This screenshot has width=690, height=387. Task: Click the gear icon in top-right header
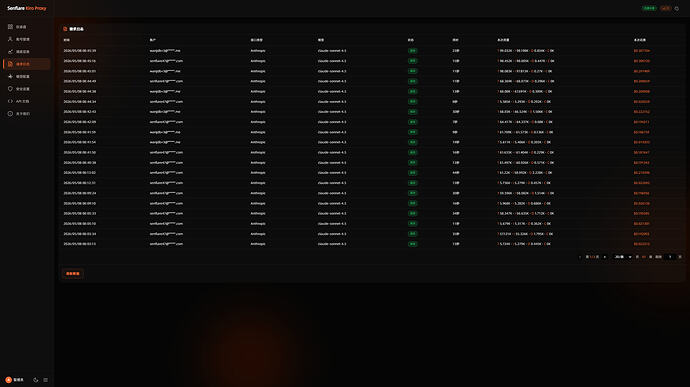click(677, 8)
